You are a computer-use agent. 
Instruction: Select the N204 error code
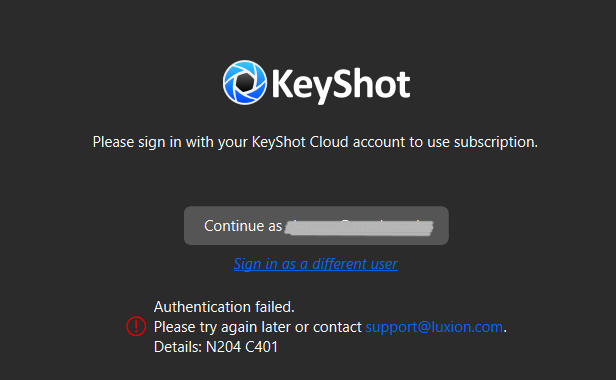223,347
